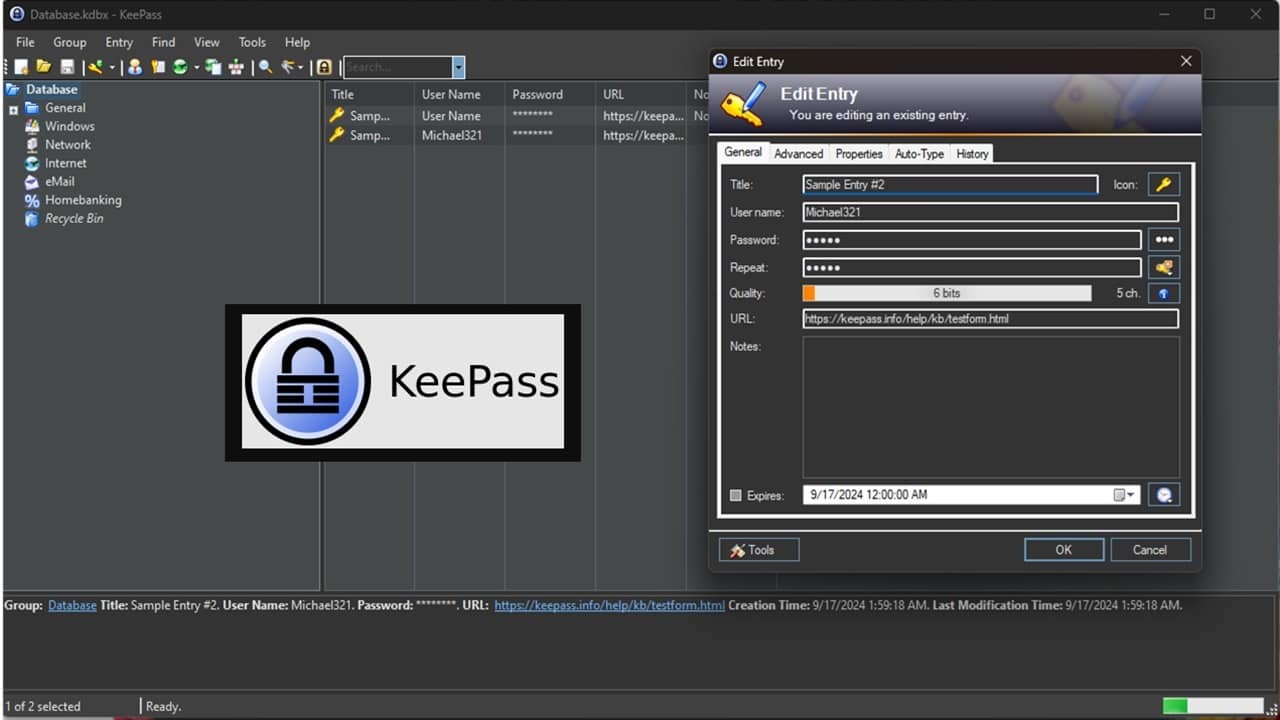Open the Find icon on the toolbar

point(264,67)
